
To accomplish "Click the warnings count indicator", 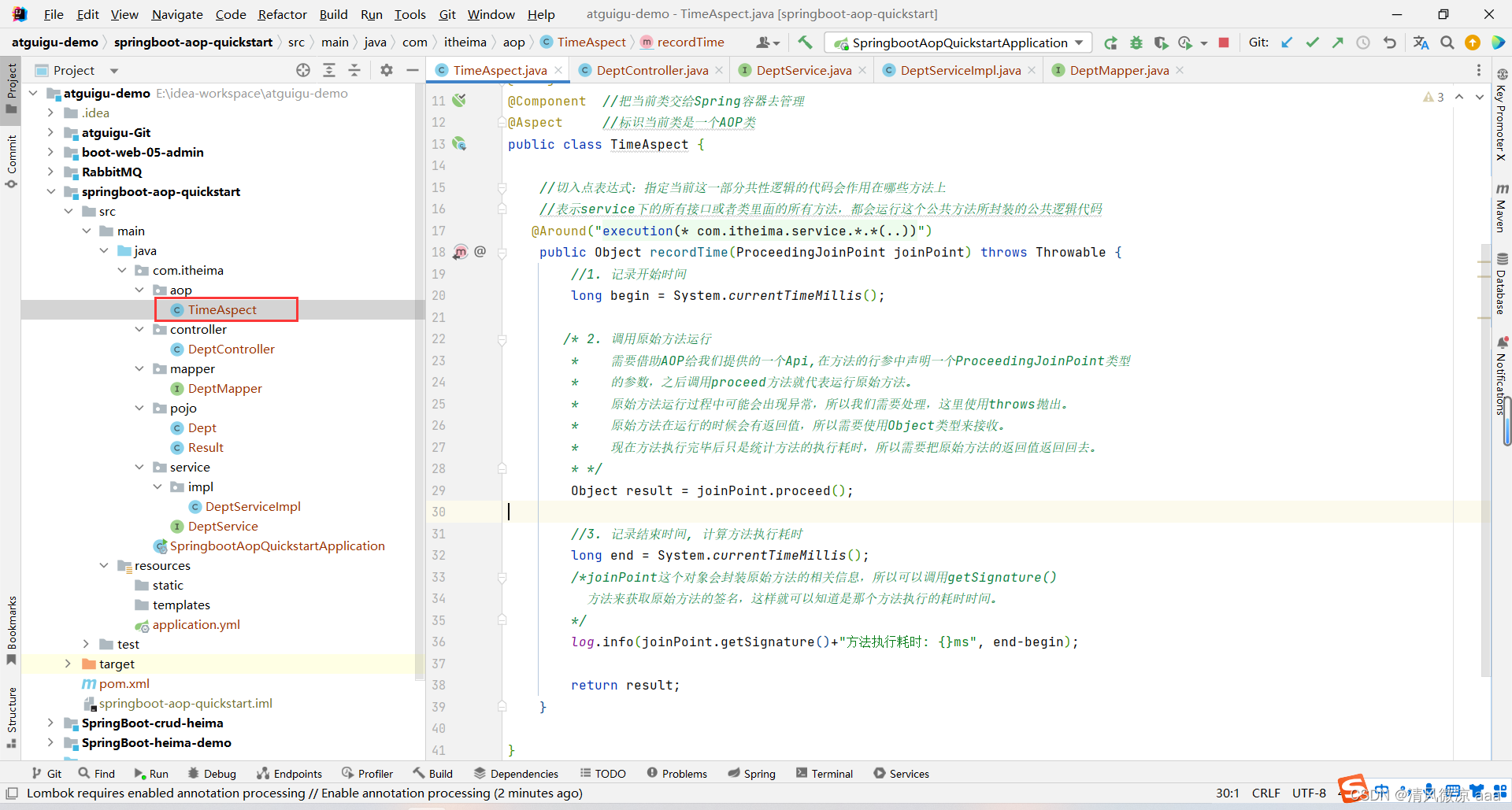I will pos(1433,97).
